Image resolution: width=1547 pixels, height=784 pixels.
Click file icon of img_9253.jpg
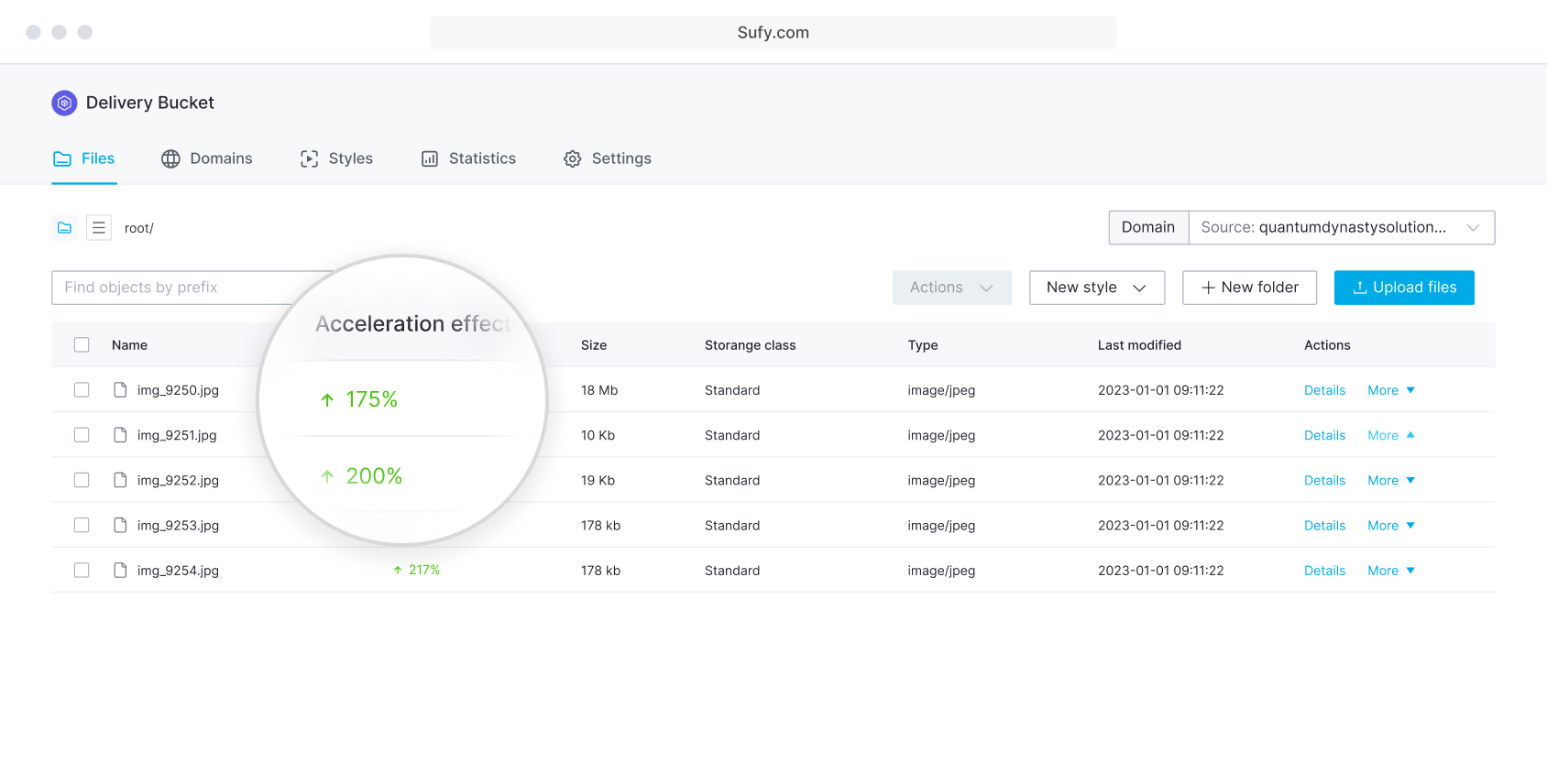tap(120, 525)
